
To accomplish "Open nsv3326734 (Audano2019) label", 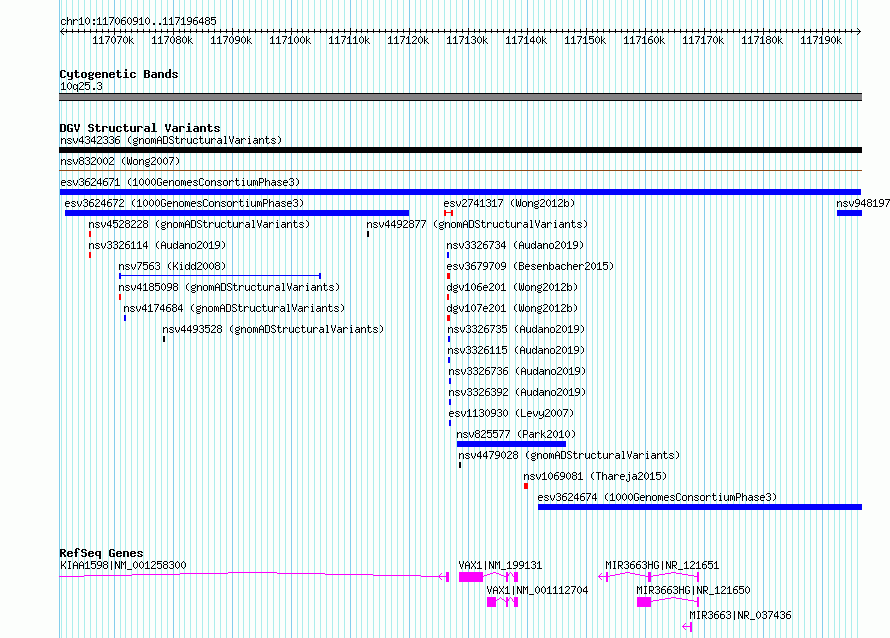I will click(515, 245).
